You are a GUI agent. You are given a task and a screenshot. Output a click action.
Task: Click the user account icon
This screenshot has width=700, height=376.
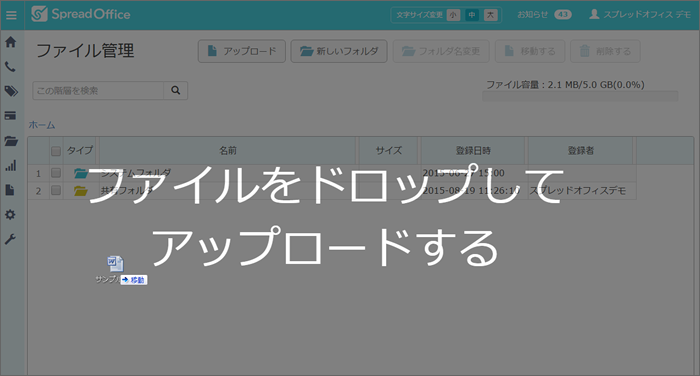tap(594, 14)
